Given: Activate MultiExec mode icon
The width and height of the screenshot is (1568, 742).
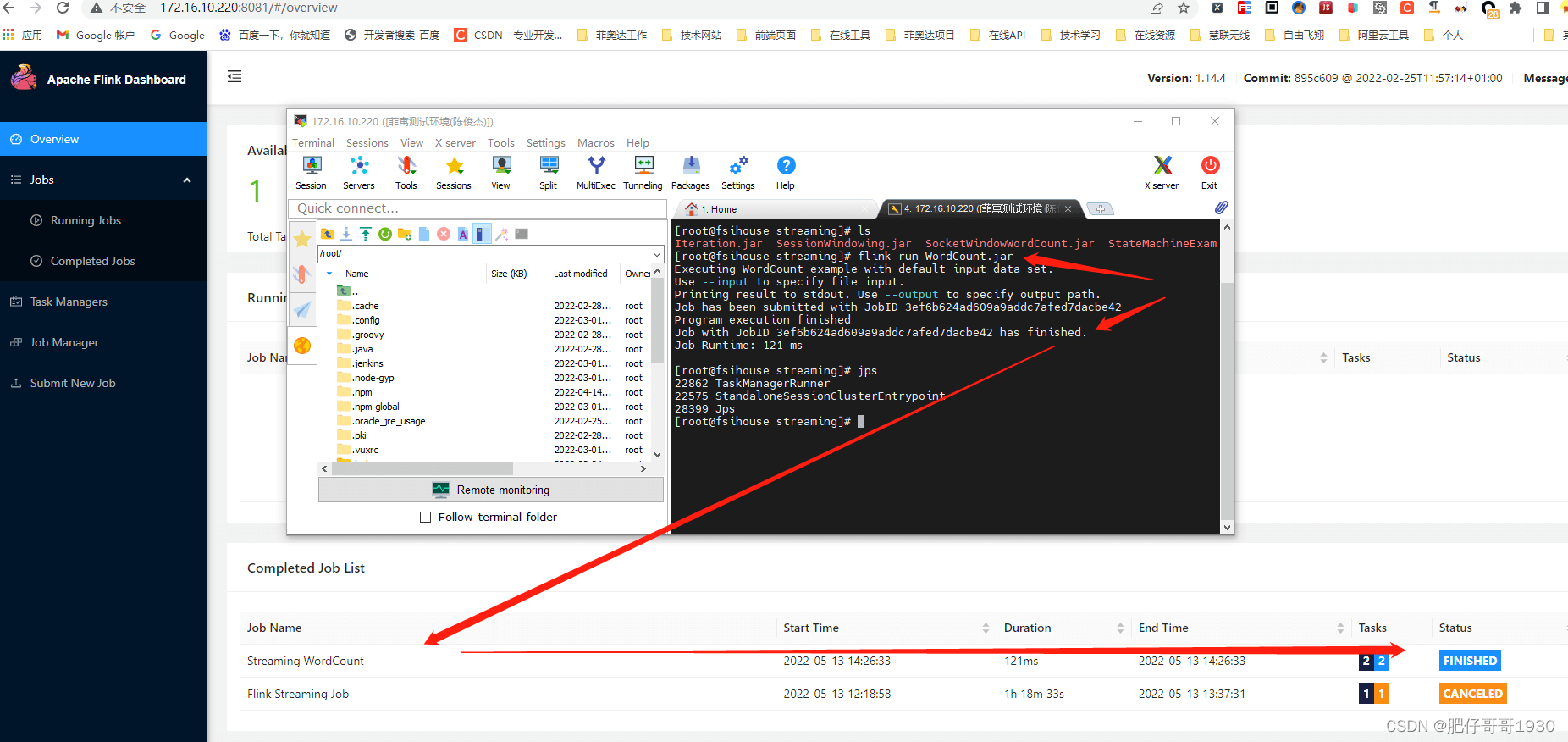Looking at the screenshot, I should [x=596, y=173].
